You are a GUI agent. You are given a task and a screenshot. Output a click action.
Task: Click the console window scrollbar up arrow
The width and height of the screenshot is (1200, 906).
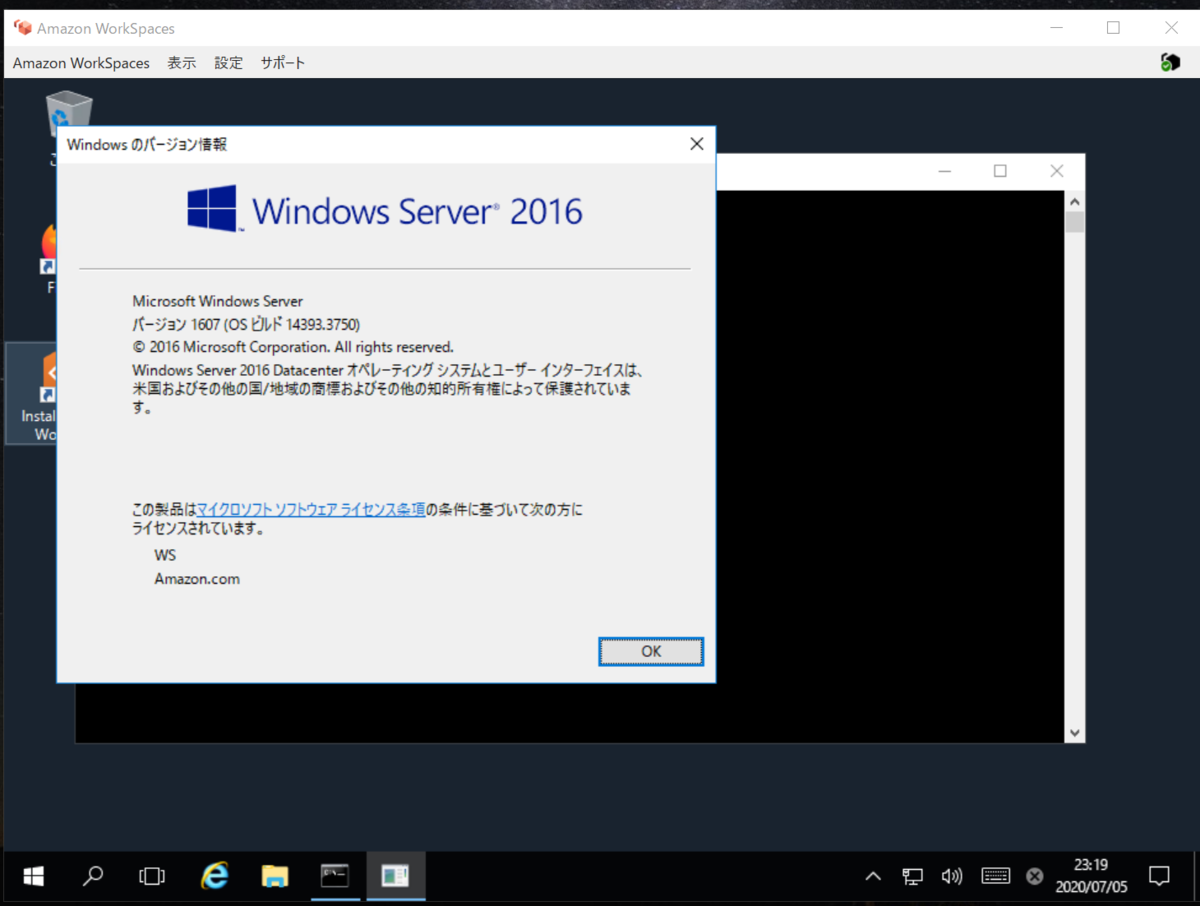pos(1075,201)
